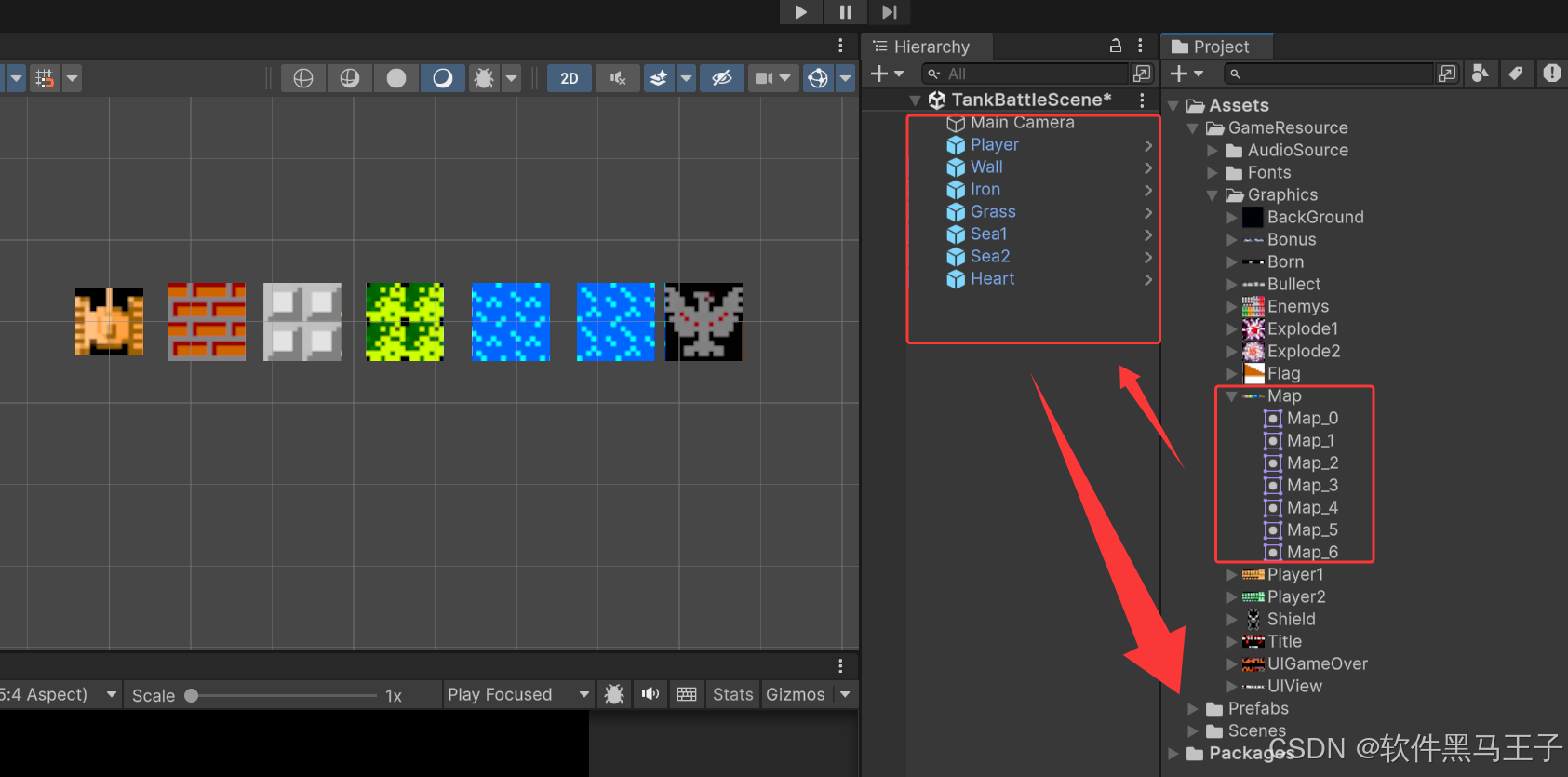Open the Scene camera dropdown arrow
The width and height of the screenshot is (1568, 777).
click(x=785, y=78)
